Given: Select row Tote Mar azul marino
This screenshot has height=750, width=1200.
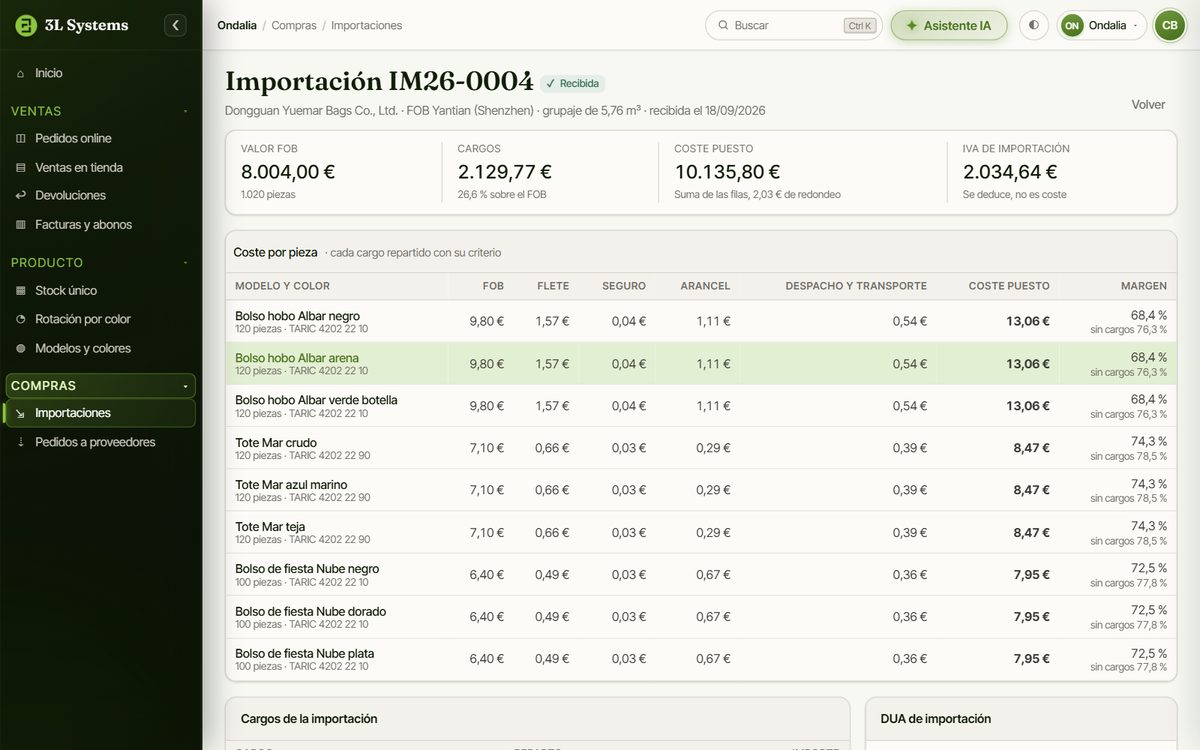Looking at the screenshot, I should point(701,490).
